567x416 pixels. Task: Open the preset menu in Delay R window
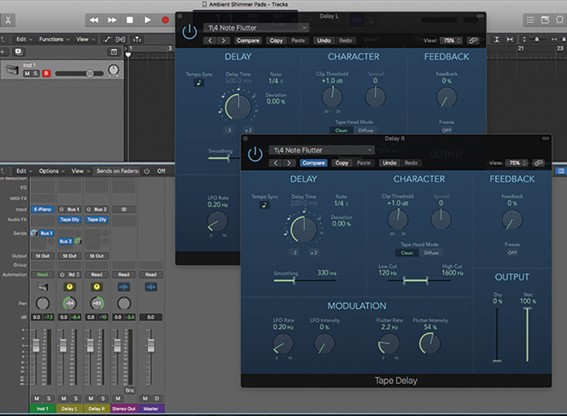click(x=321, y=150)
